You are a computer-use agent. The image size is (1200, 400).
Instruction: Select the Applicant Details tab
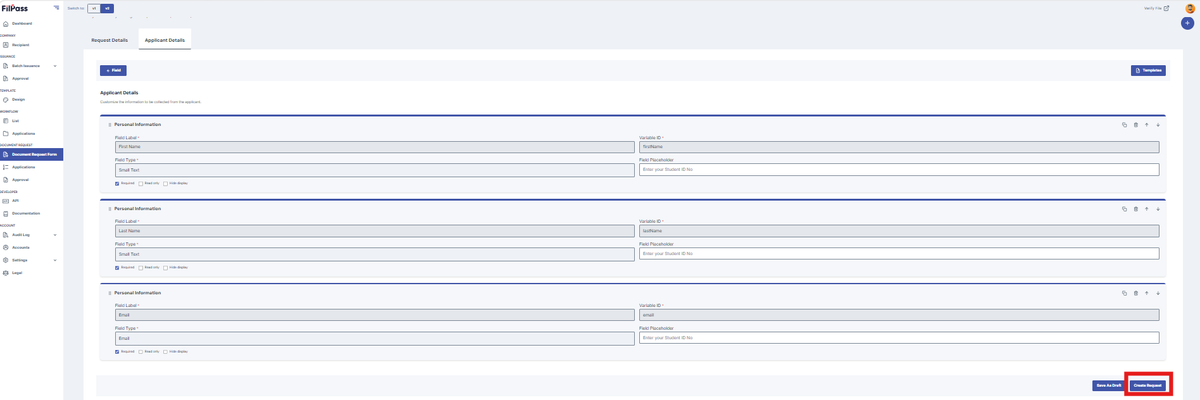[165, 40]
